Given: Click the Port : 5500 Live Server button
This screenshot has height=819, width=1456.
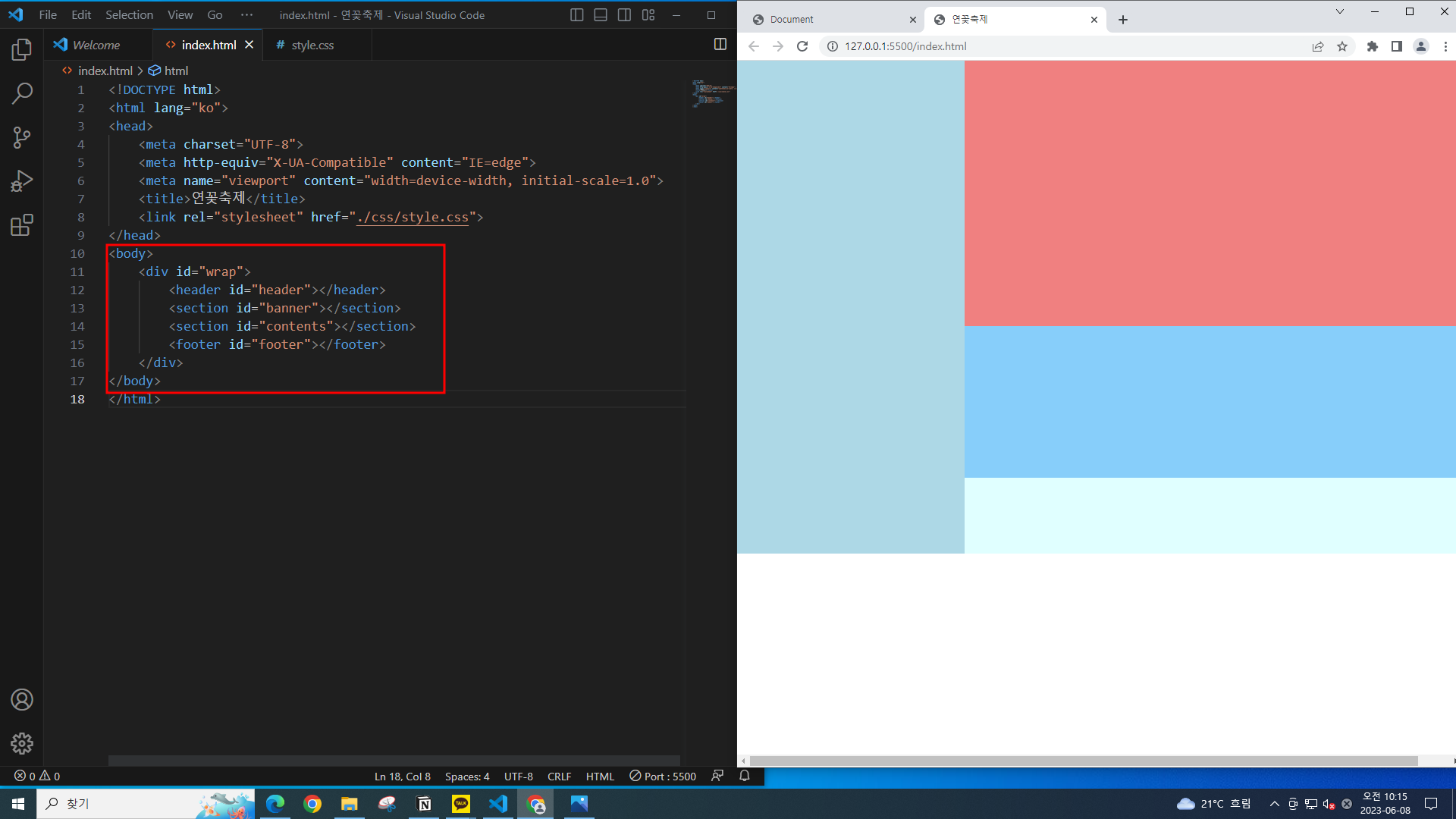Looking at the screenshot, I should click(663, 777).
